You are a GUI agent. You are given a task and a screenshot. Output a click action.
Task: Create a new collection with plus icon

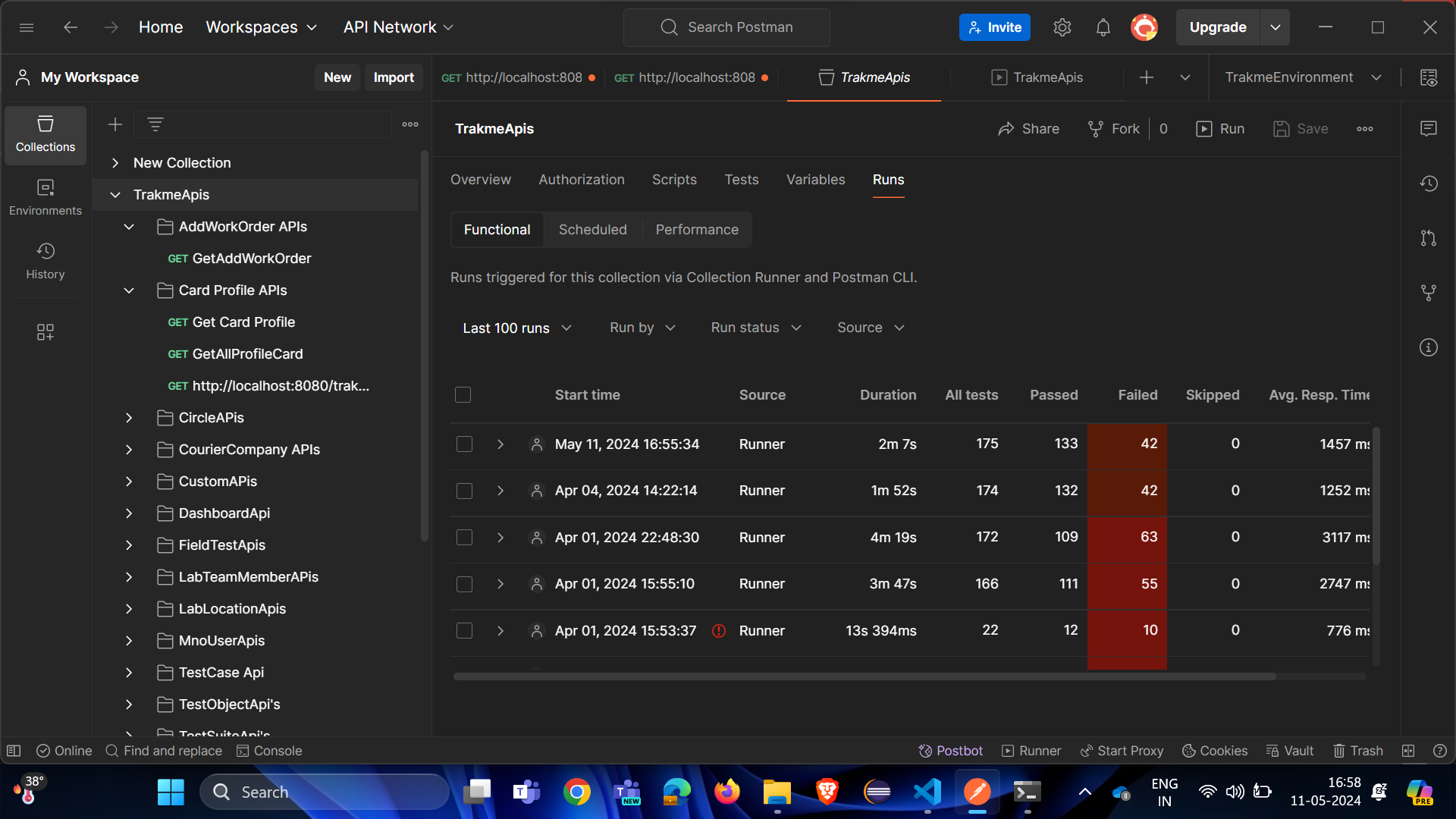(x=115, y=124)
